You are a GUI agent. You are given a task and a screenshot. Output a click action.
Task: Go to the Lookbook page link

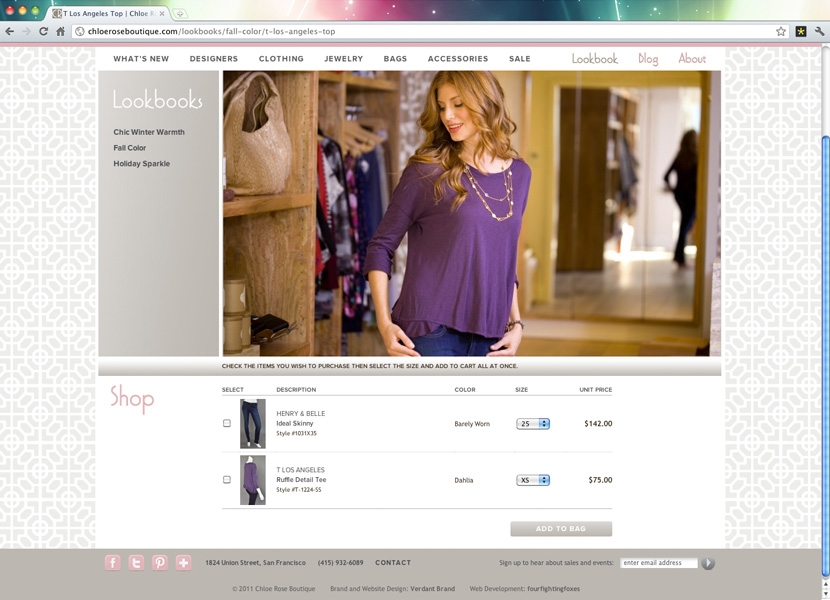pos(594,59)
